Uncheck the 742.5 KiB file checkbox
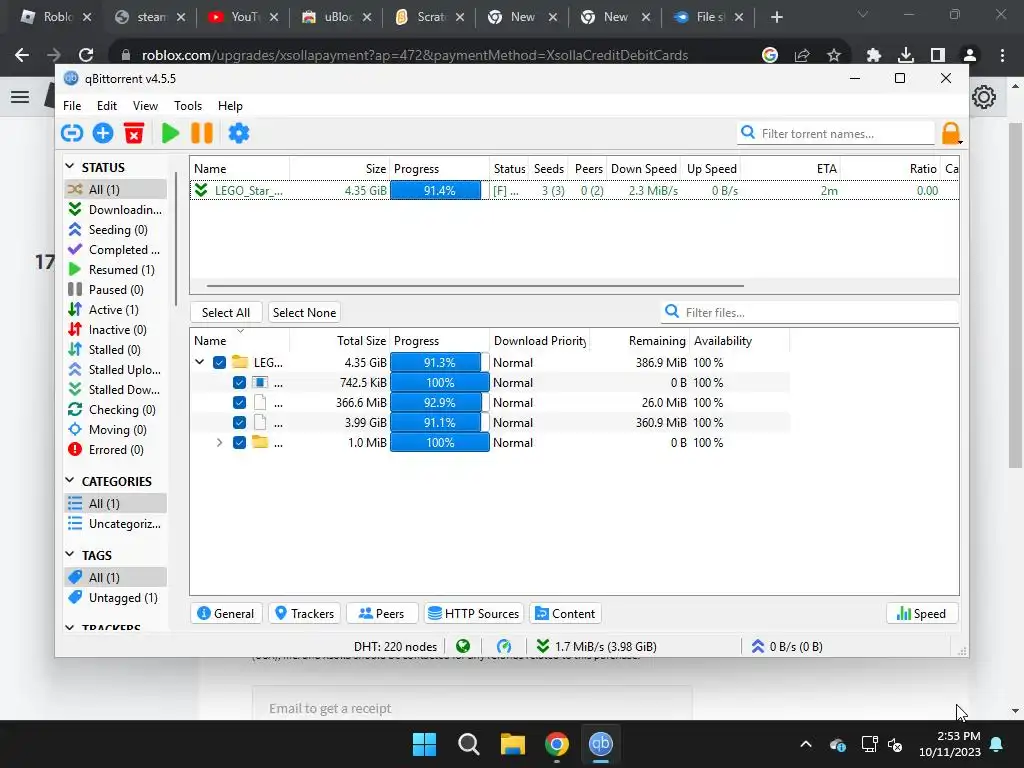The image size is (1024, 768). click(240, 383)
